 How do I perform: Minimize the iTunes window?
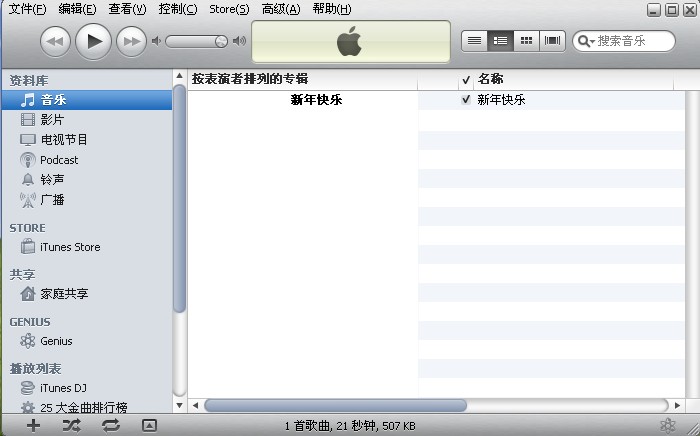coord(654,10)
